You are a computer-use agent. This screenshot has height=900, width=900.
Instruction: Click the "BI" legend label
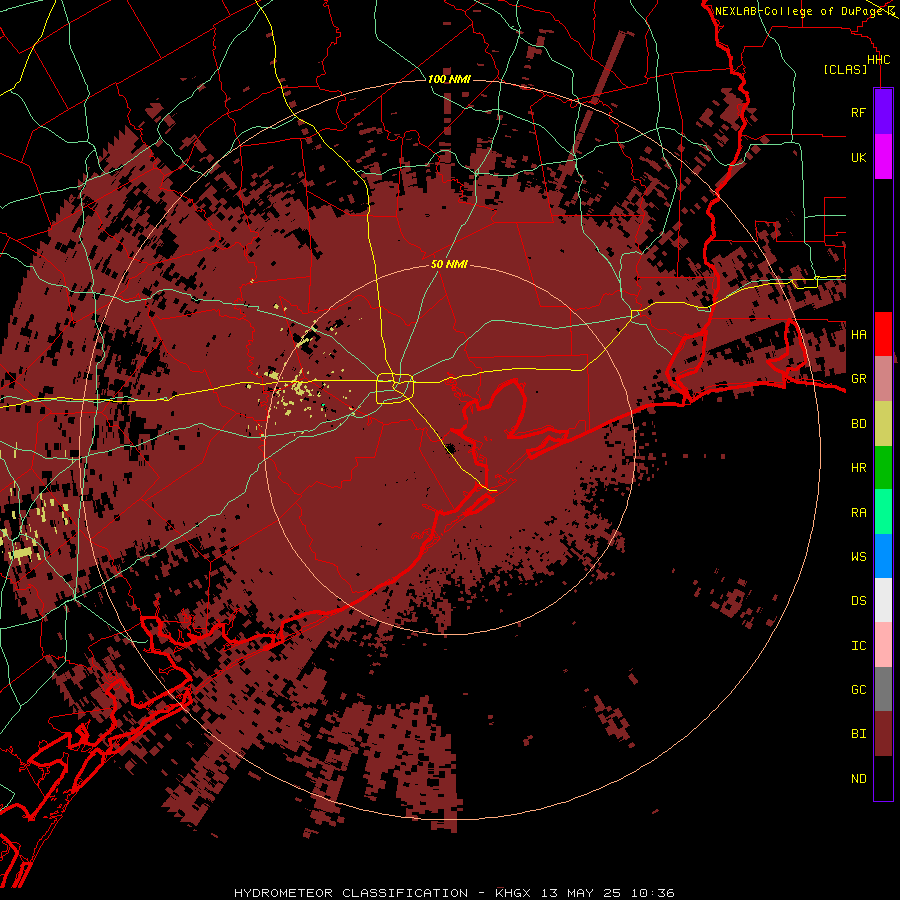pyautogui.click(x=858, y=734)
